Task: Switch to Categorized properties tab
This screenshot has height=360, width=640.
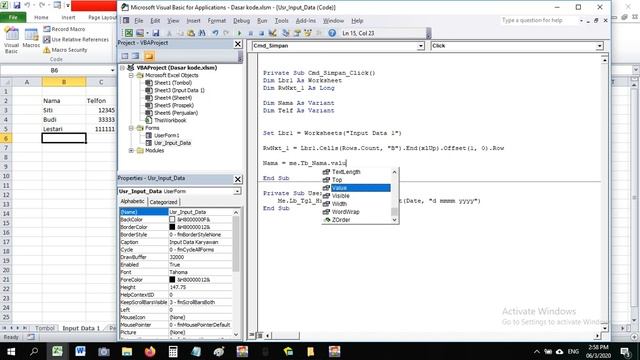Action: coord(163,202)
